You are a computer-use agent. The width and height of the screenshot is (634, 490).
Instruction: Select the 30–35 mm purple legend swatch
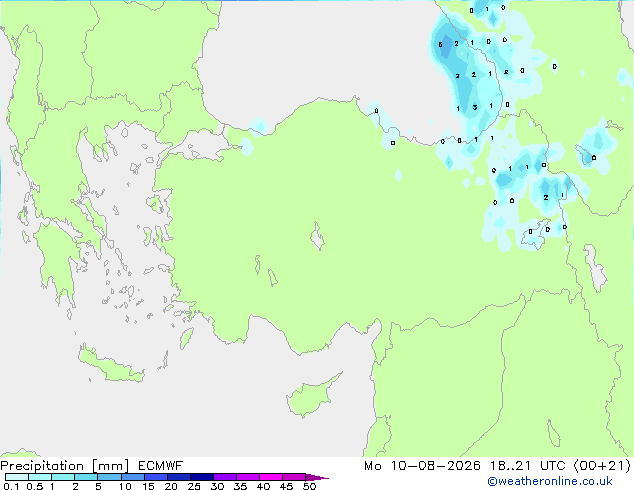pyautogui.click(x=225, y=477)
